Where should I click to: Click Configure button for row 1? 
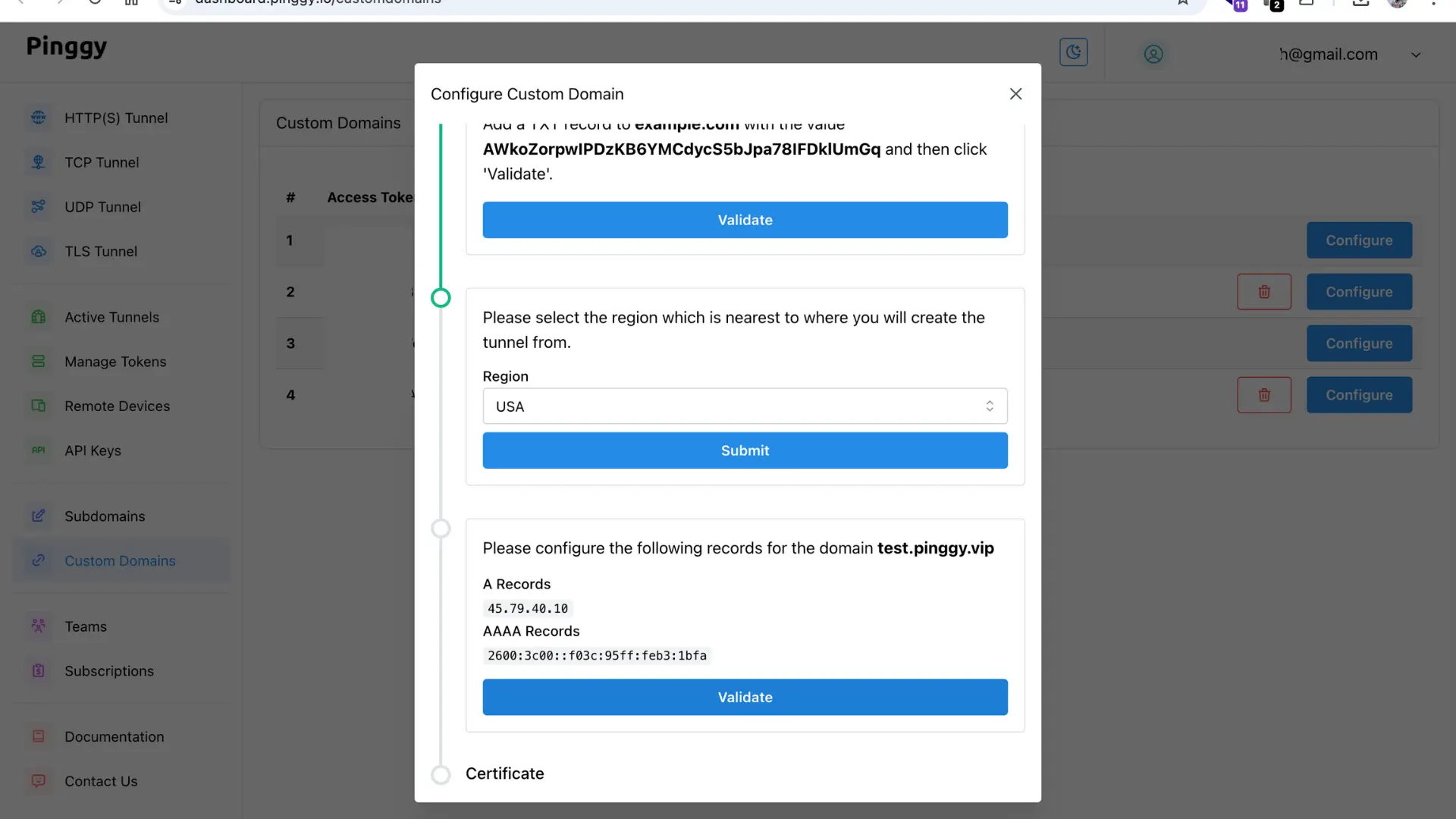pos(1359,240)
